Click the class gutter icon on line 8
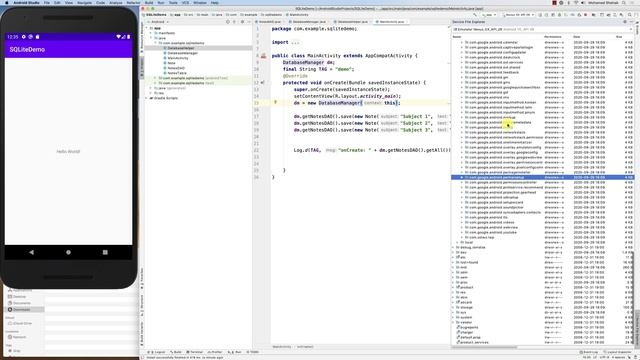This screenshot has height=360, width=640. [264, 56]
